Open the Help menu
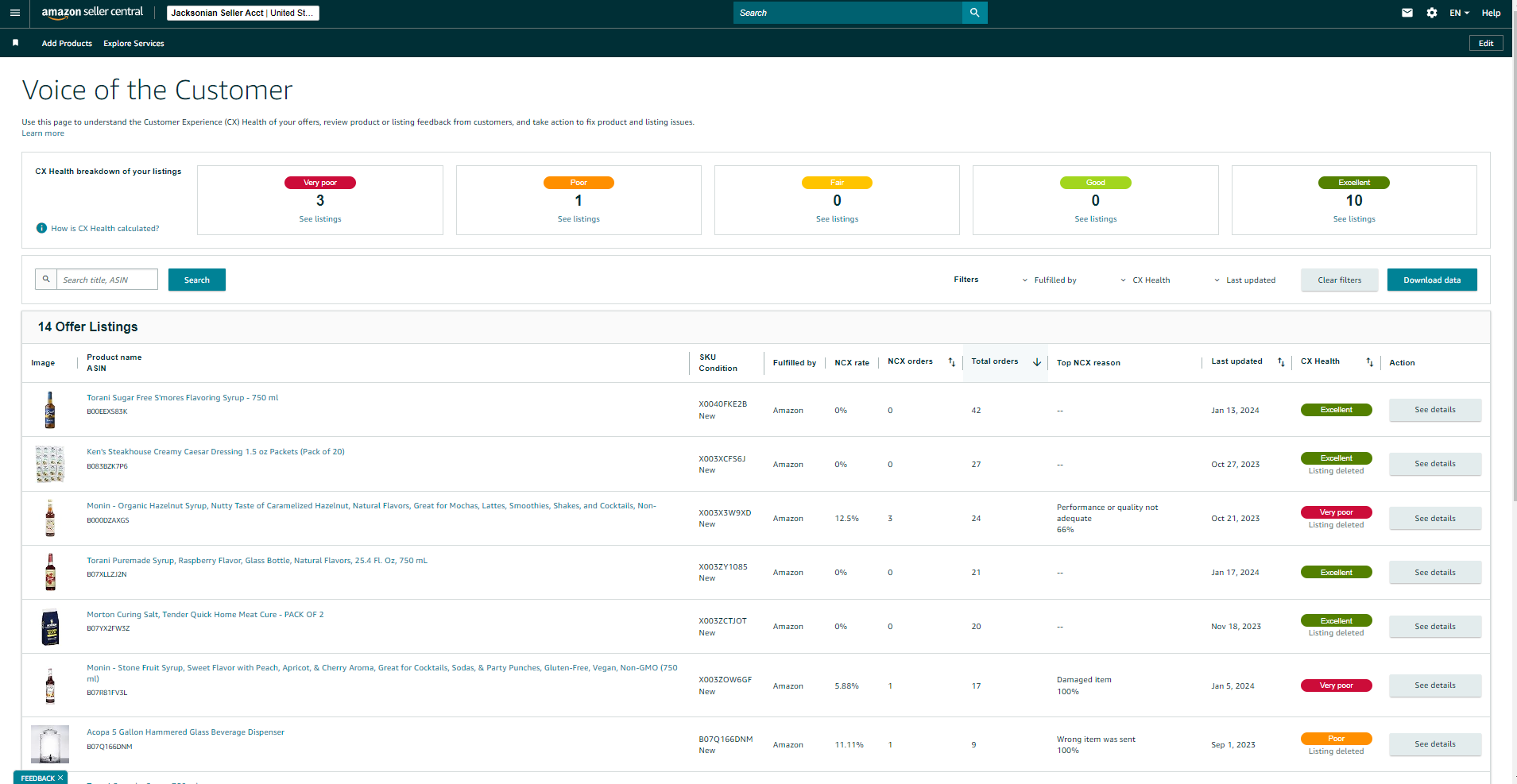Image resolution: width=1517 pixels, height=784 pixels. tap(1491, 13)
